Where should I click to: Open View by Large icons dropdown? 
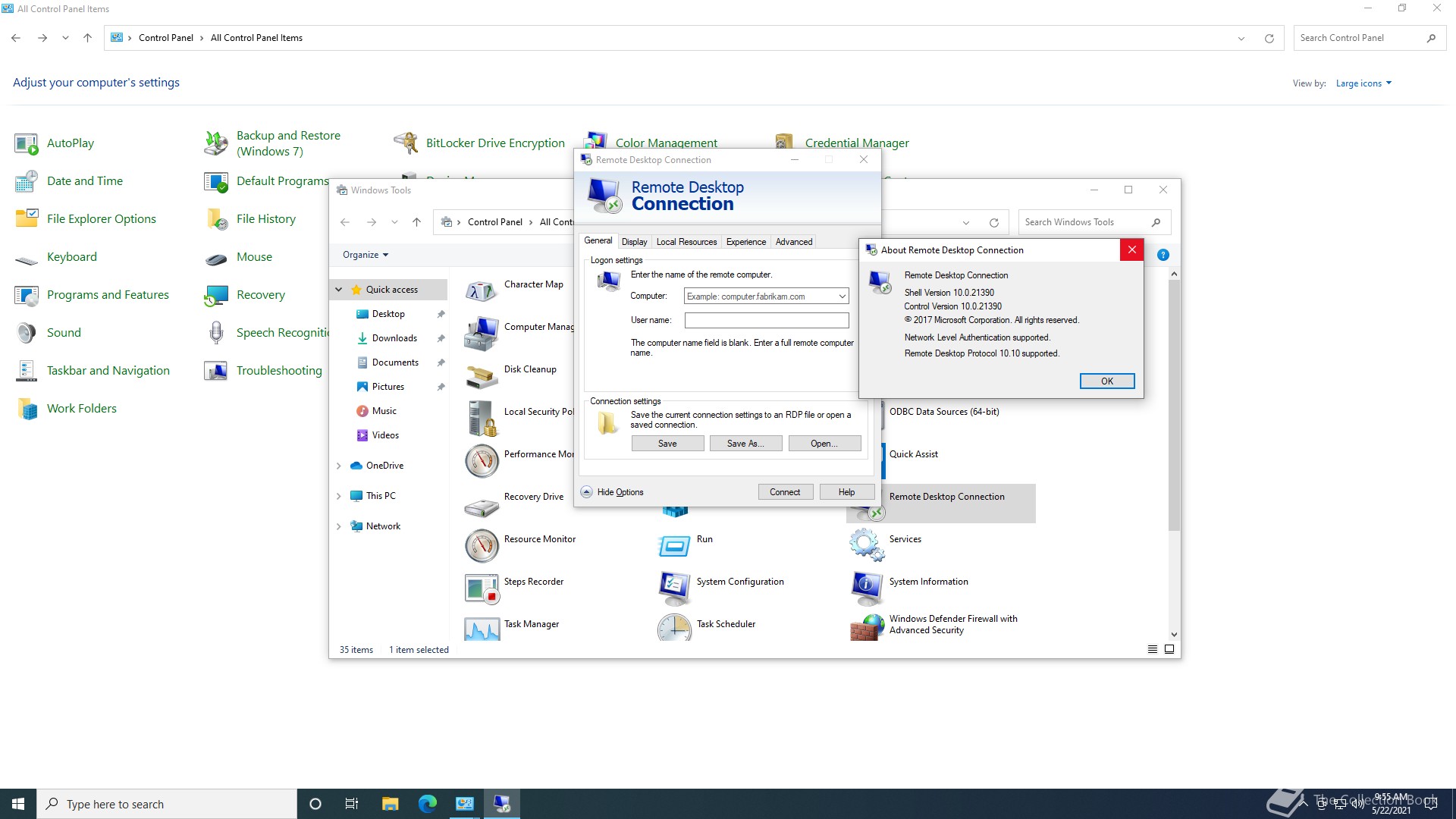(x=1363, y=83)
